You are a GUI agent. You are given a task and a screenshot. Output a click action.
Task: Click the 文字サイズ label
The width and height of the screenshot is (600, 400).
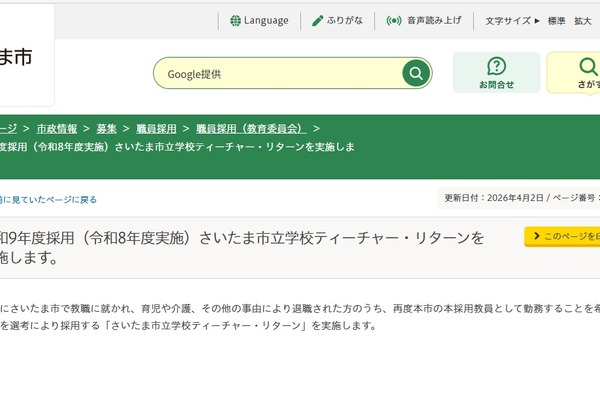508,21
